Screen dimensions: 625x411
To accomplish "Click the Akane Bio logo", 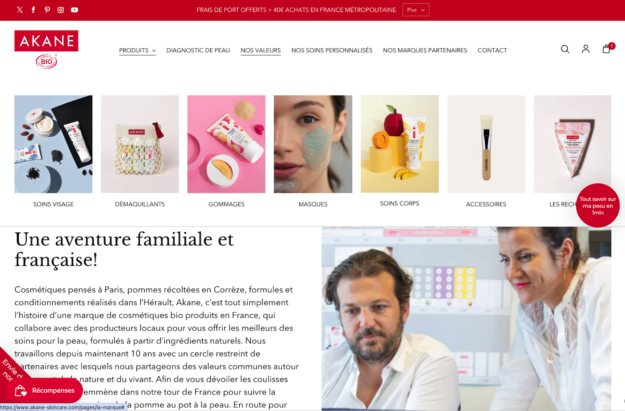I will coord(46,49).
